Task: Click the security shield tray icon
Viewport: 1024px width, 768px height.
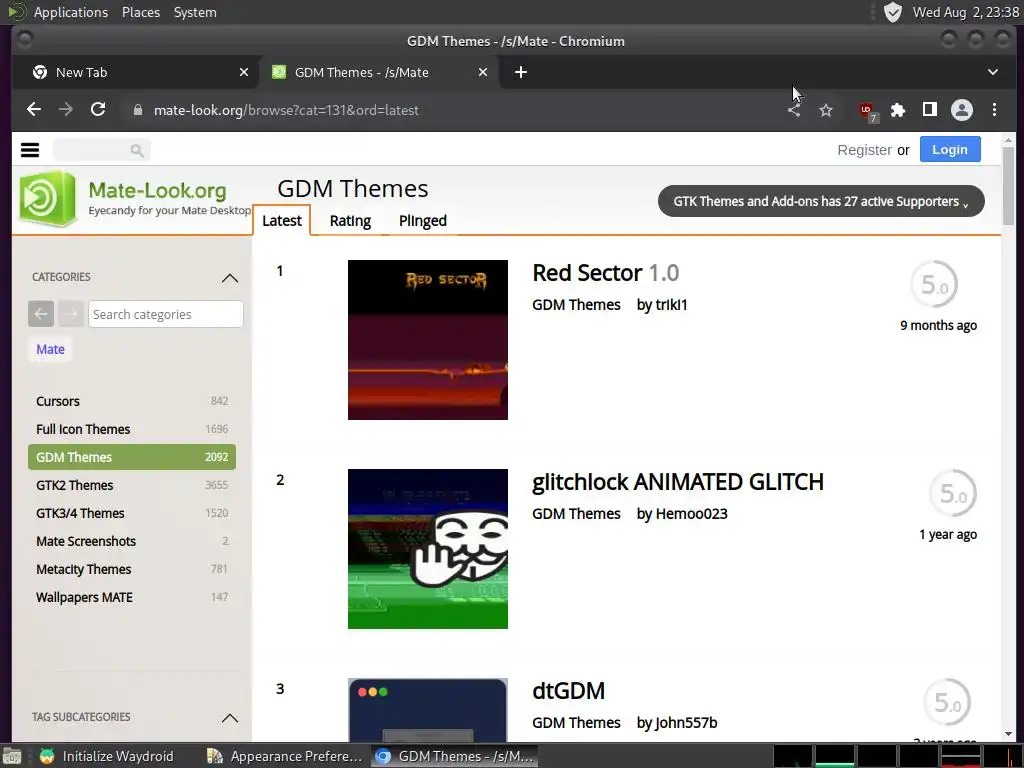Action: click(892, 12)
